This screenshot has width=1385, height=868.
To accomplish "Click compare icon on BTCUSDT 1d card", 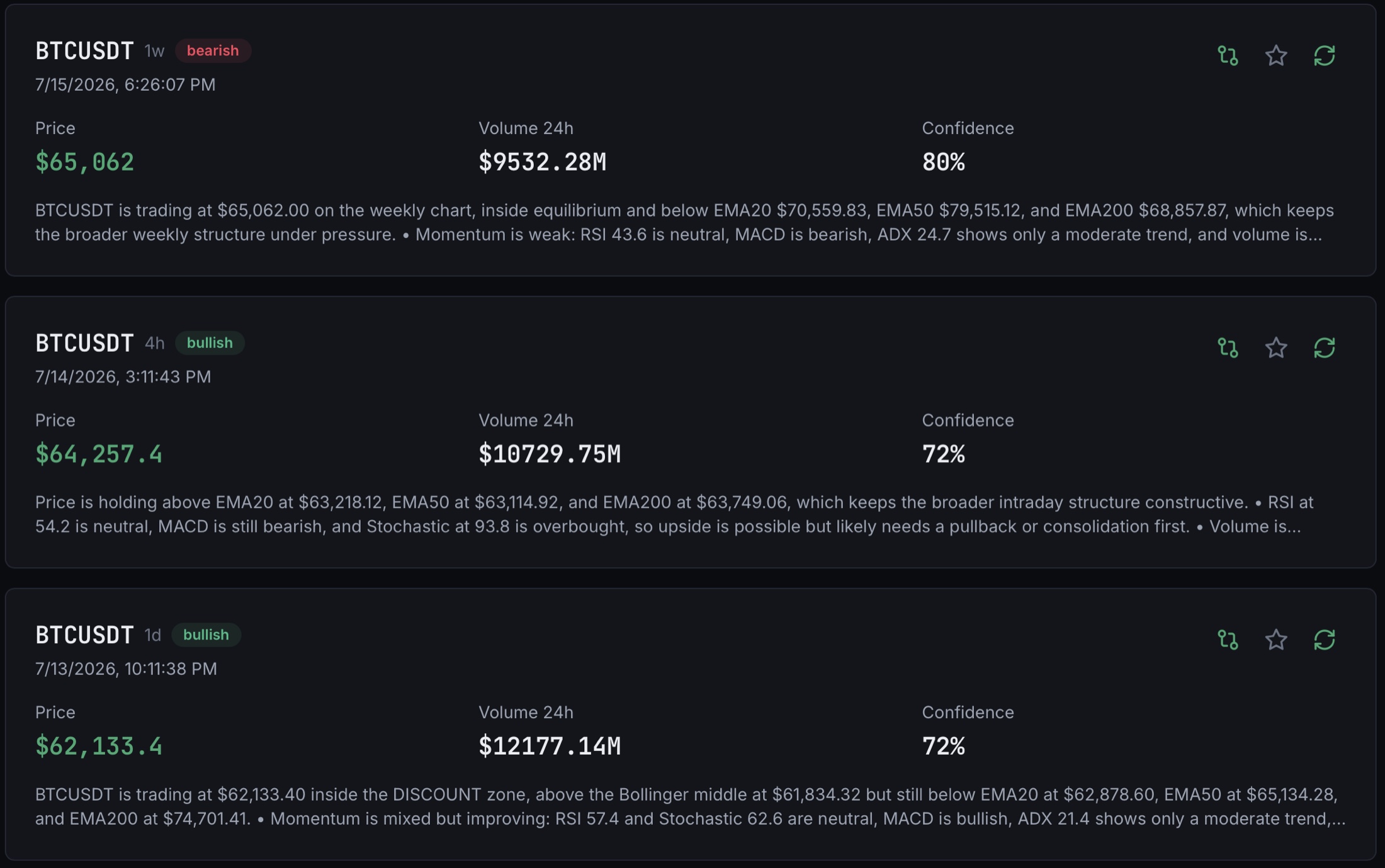I will point(1228,640).
